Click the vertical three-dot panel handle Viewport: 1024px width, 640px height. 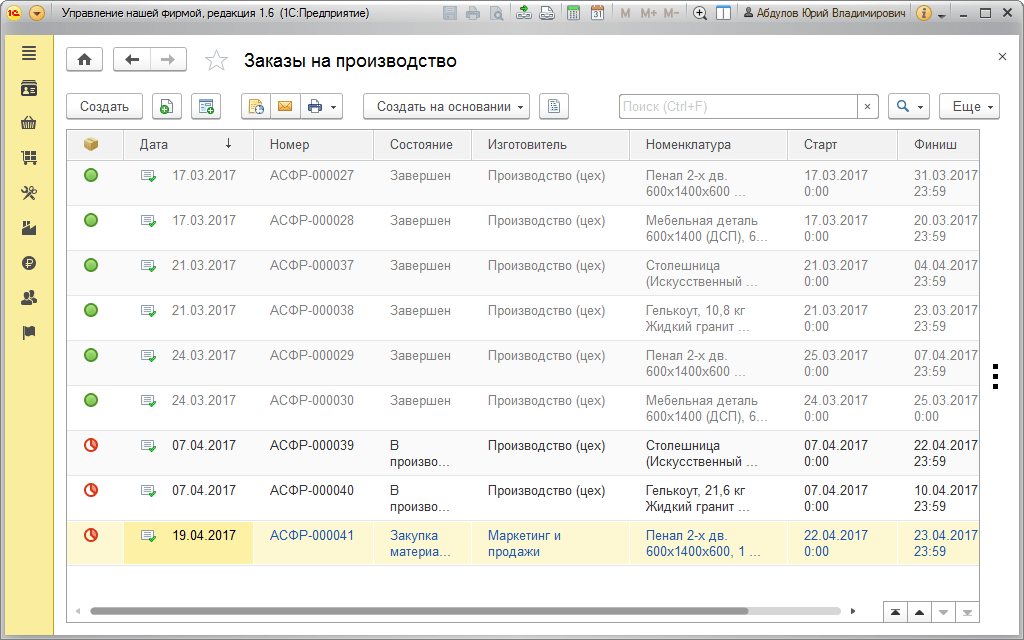995,376
